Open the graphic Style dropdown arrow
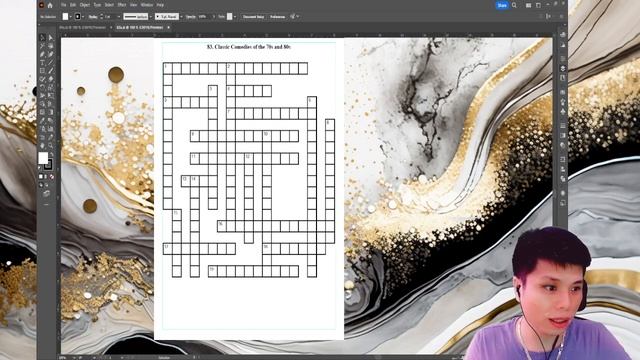Viewport: 640px width, 360px height. click(x=235, y=17)
